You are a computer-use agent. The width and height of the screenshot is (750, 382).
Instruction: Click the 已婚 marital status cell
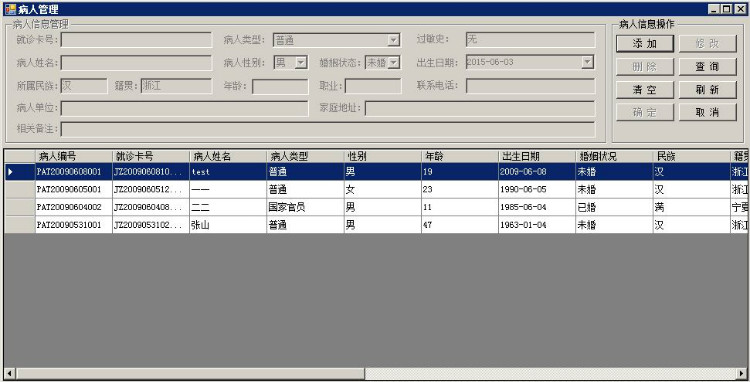[614, 207]
